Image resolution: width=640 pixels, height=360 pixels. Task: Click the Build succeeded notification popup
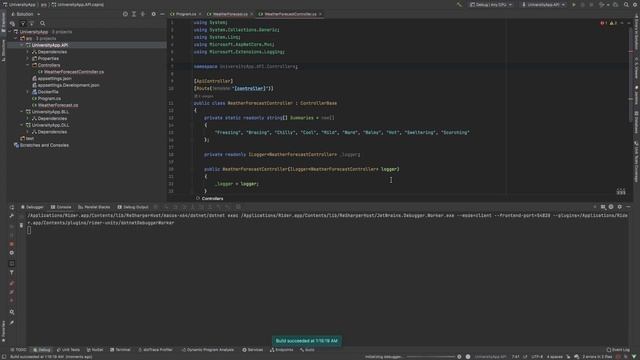(307, 340)
